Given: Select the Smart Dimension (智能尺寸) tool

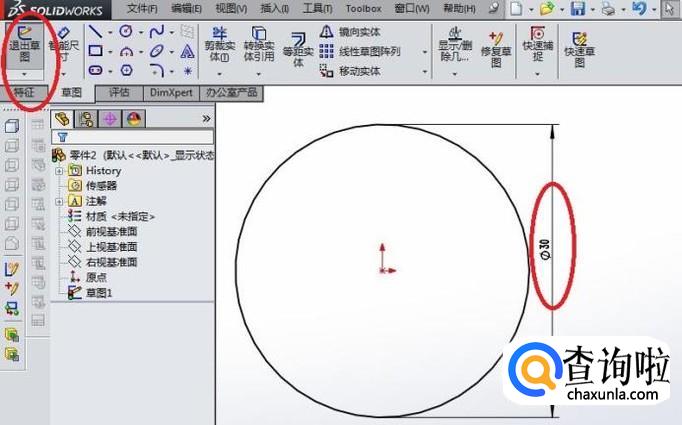Looking at the screenshot, I should [x=64, y=46].
